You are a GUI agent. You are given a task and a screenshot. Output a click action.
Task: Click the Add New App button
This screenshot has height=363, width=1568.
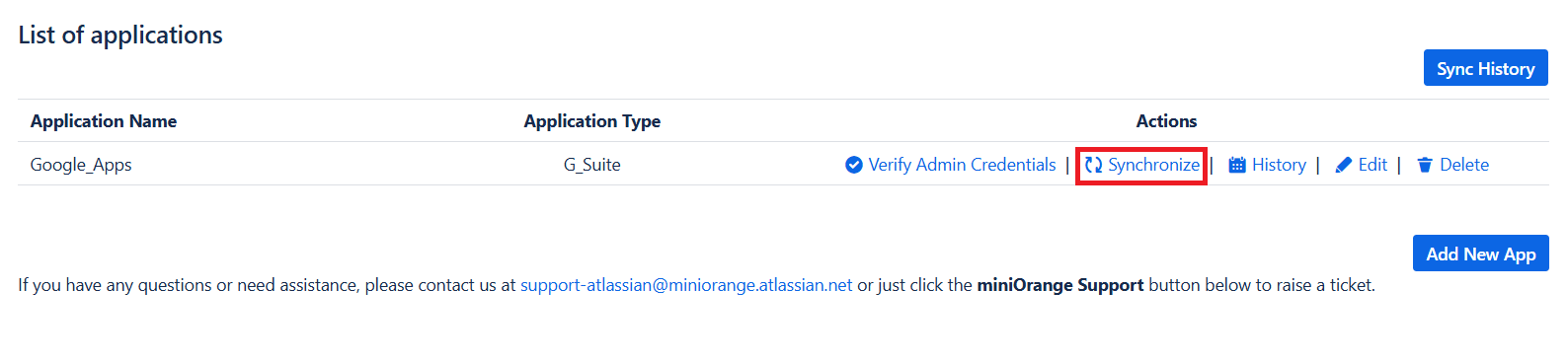pos(1480,254)
